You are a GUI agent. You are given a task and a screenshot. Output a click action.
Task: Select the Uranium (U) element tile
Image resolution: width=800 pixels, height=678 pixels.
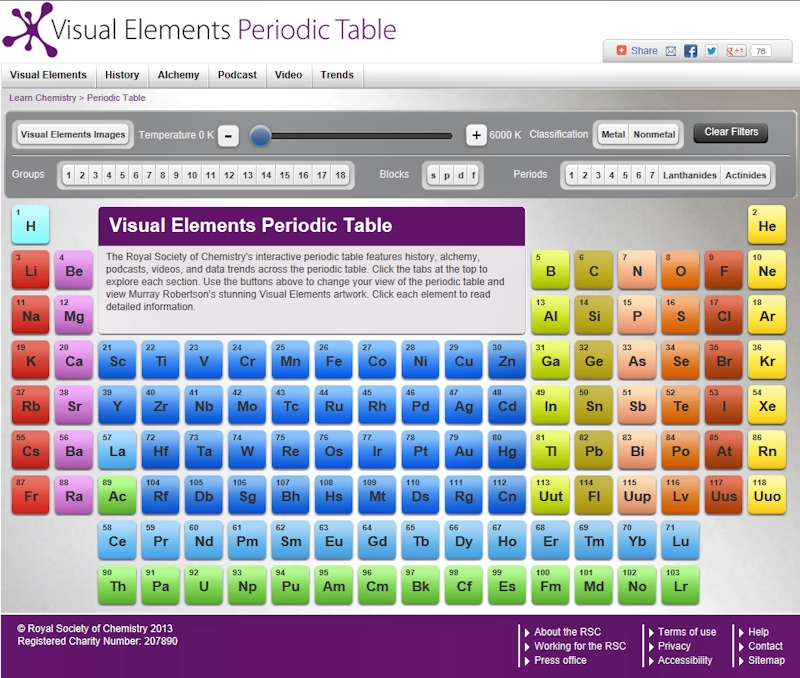coord(204,586)
